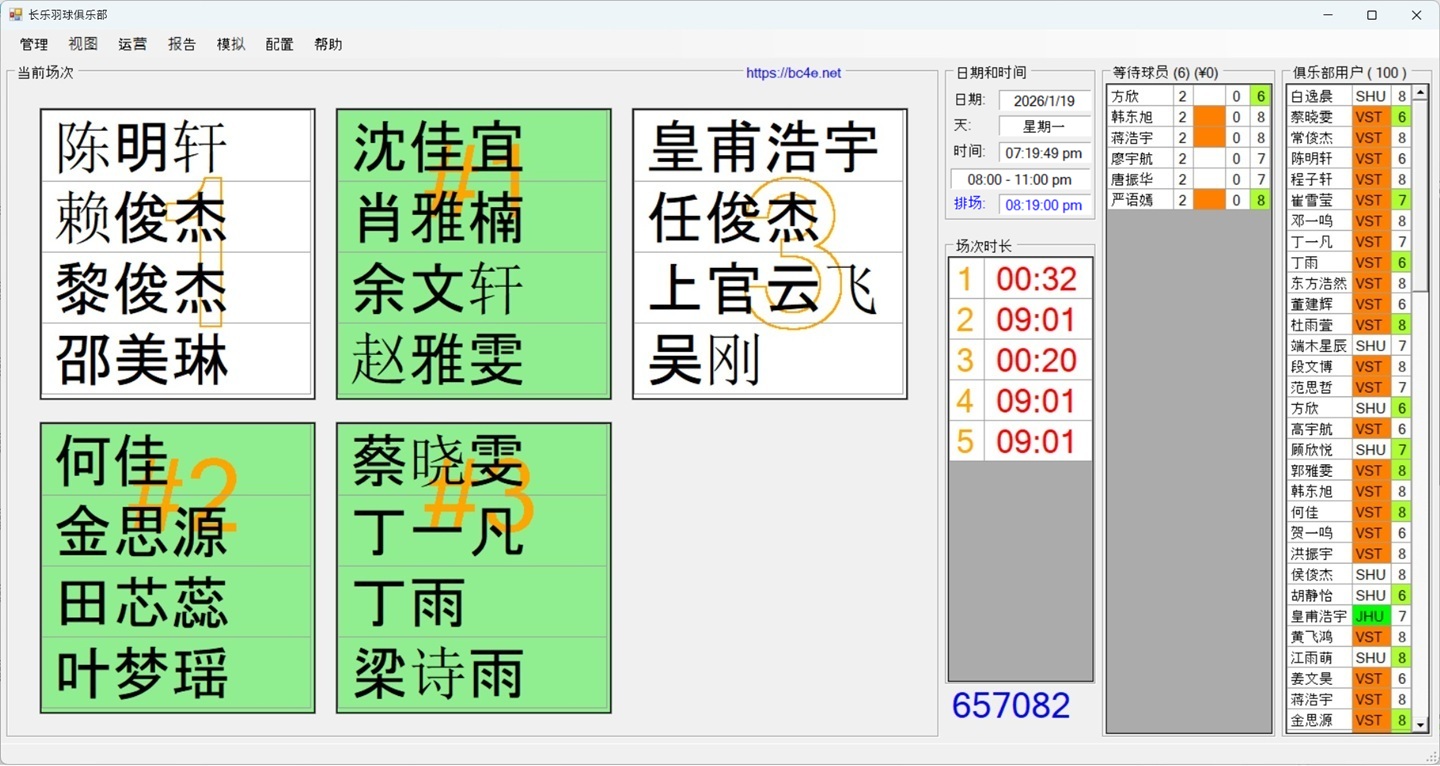Open the 运营 menu
The height and width of the screenshot is (766, 1440).
click(132, 44)
